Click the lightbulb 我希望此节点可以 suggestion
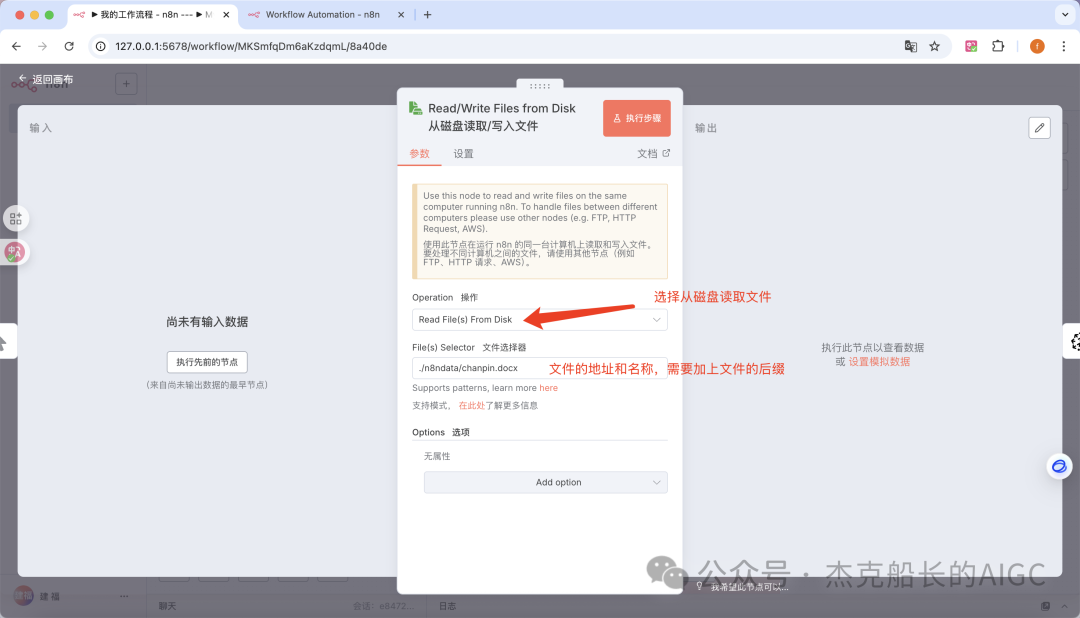 point(742,586)
